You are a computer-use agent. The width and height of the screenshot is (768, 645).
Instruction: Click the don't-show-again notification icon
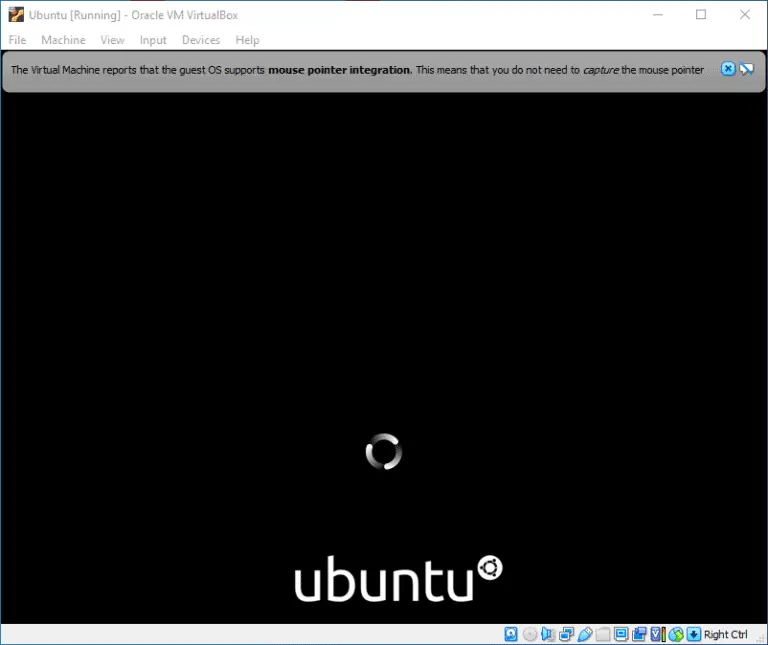(x=746, y=69)
